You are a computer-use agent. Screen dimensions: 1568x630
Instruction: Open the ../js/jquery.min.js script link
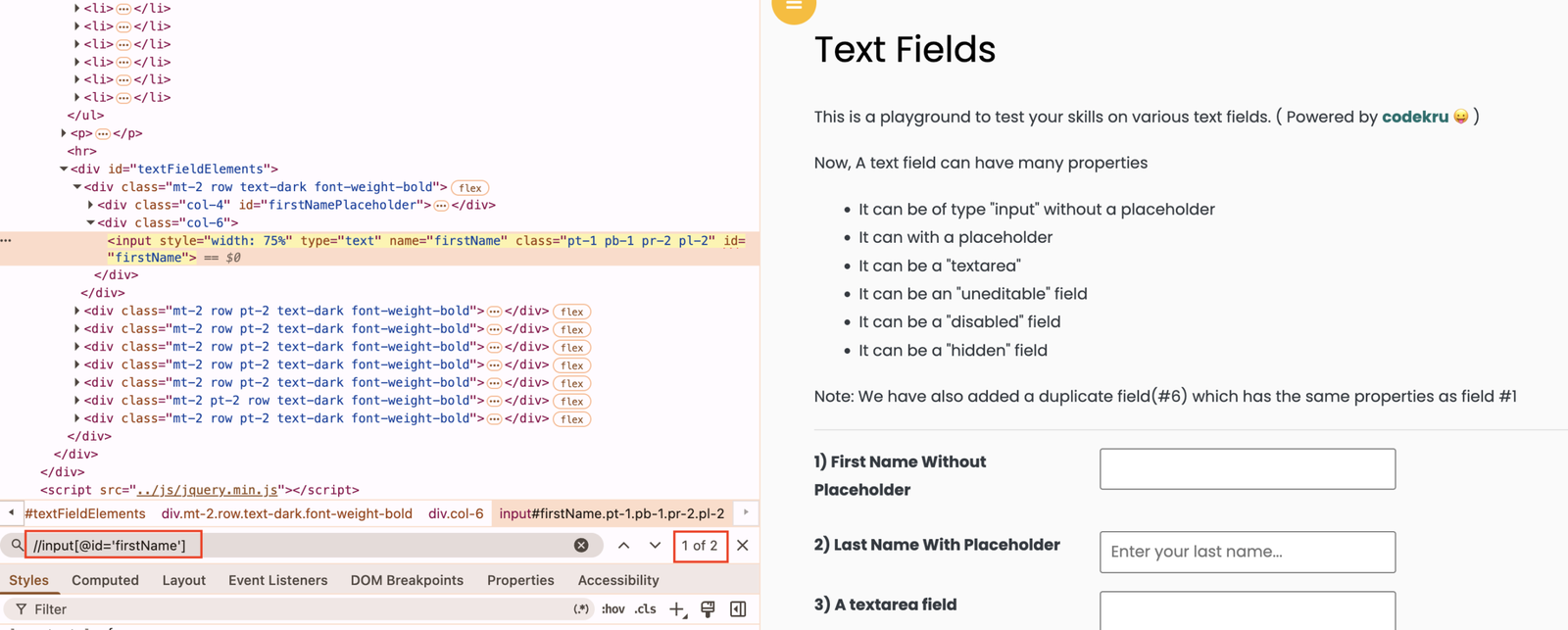207,490
